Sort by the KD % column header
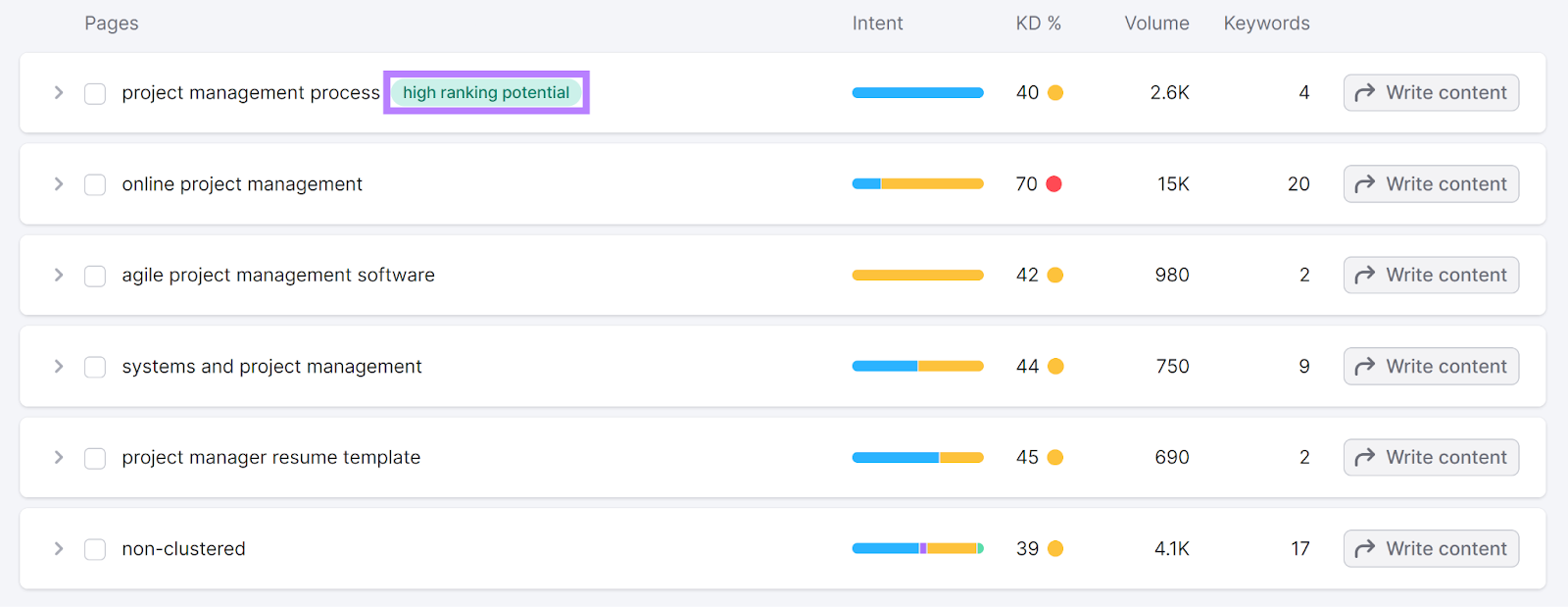Viewport: 1568px width, 607px height. click(1038, 24)
